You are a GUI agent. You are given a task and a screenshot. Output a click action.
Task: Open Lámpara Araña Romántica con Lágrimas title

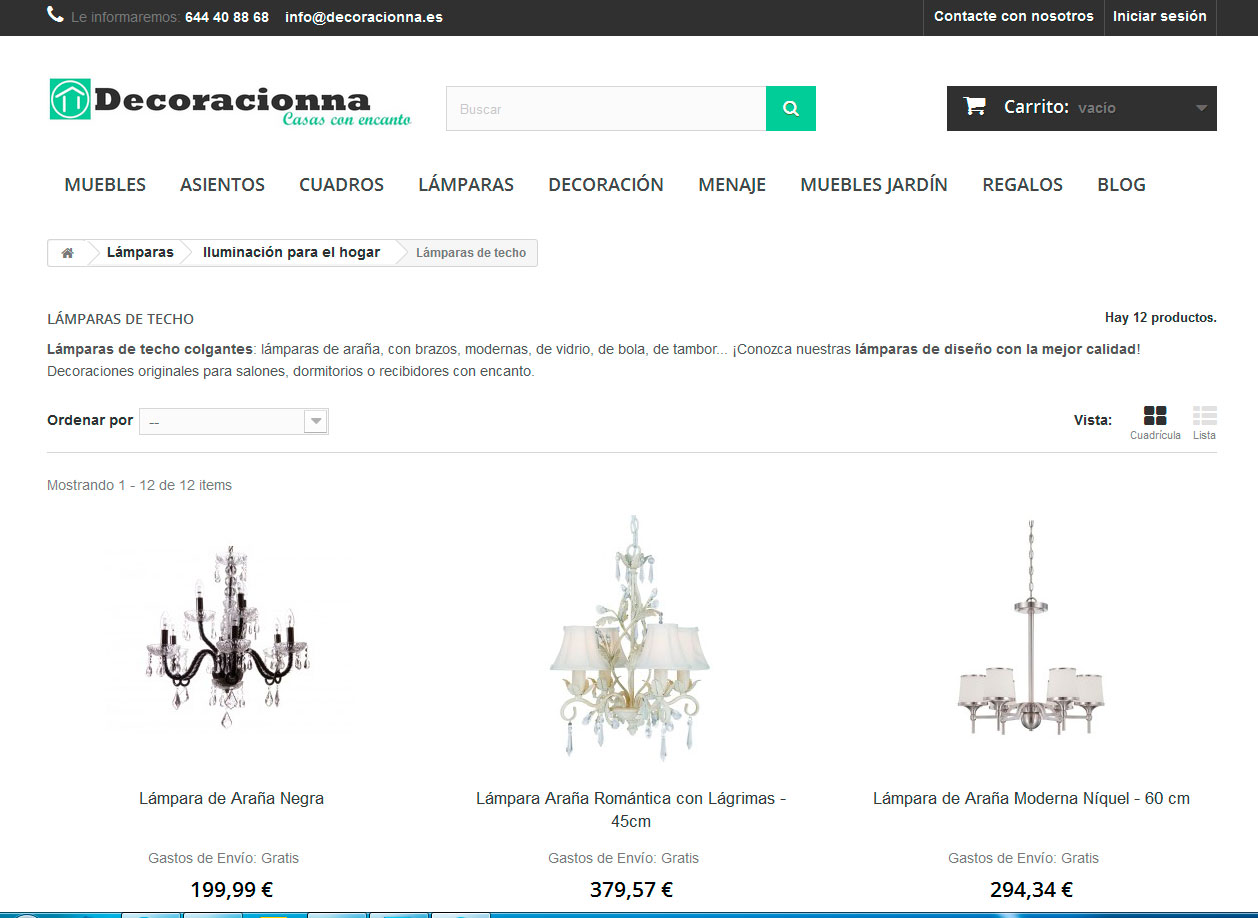(631, 810)
